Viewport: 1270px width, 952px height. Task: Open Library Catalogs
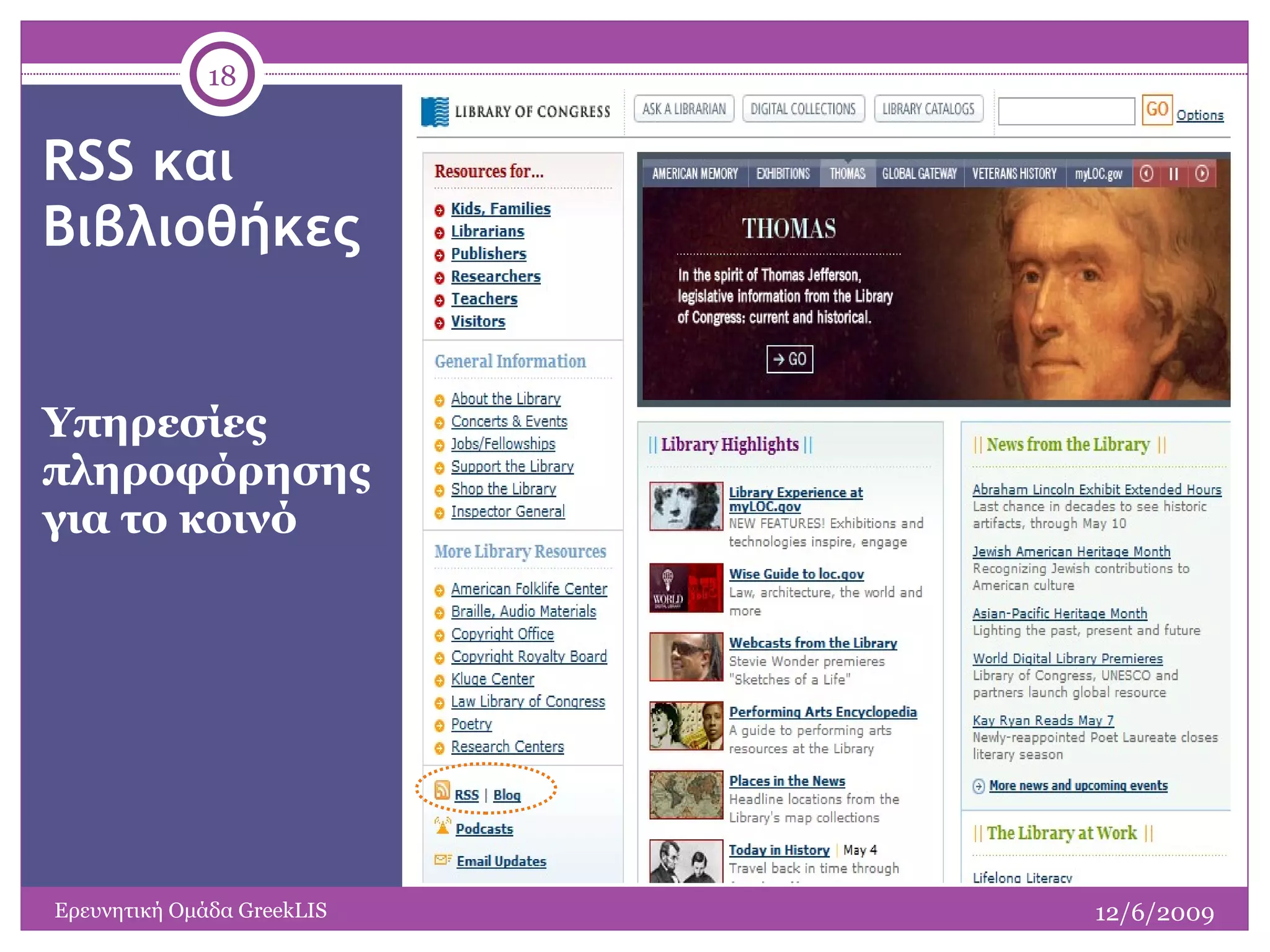[928, 109]
